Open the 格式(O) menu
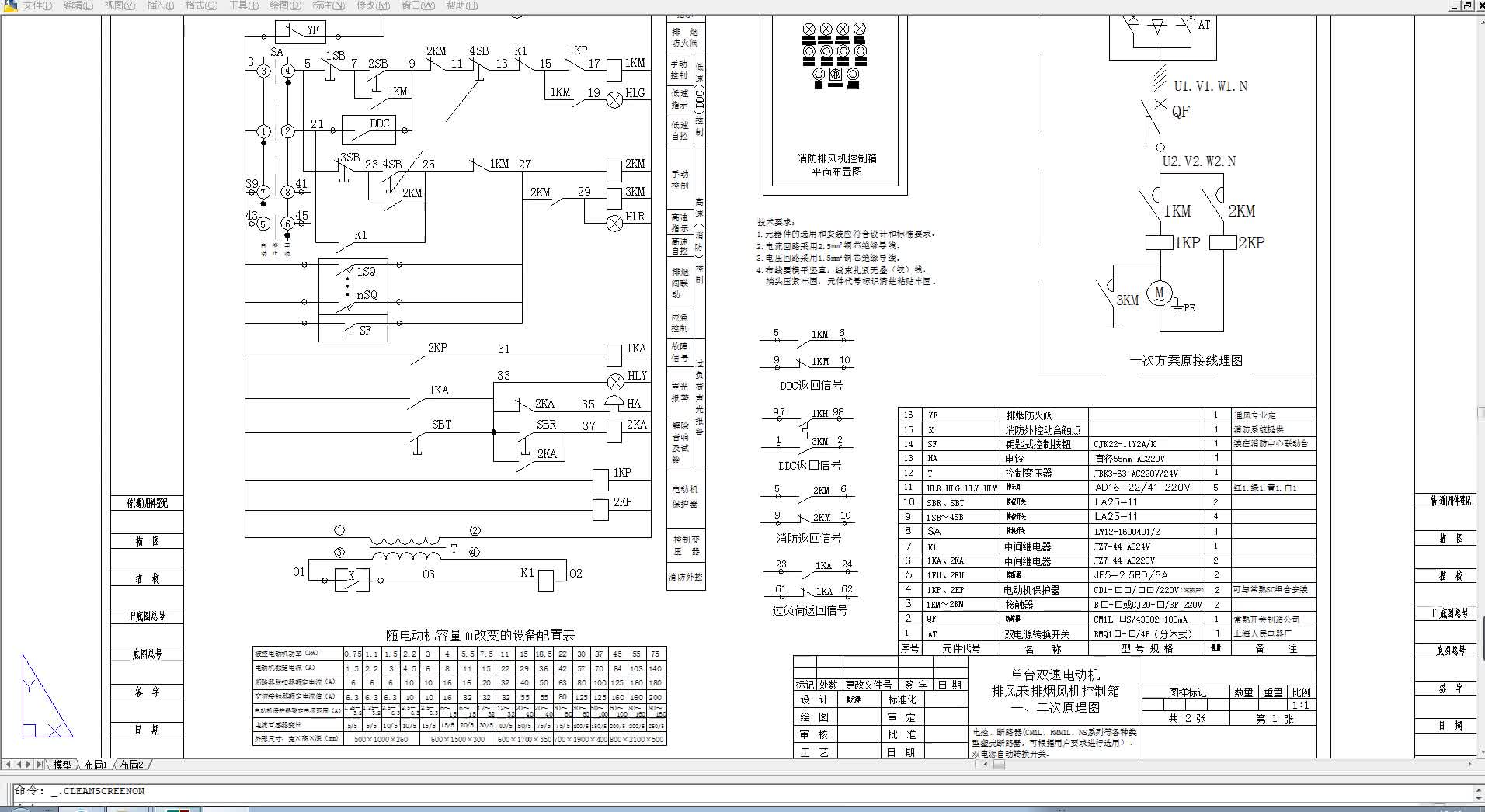The height and width of the screenshot is (812, 1485). [x=201, y=5]
